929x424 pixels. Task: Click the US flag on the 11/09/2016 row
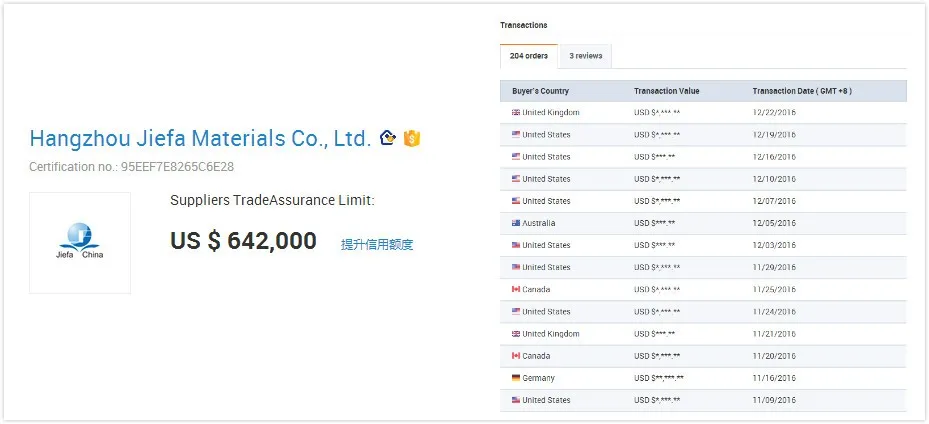click(516, 400)
